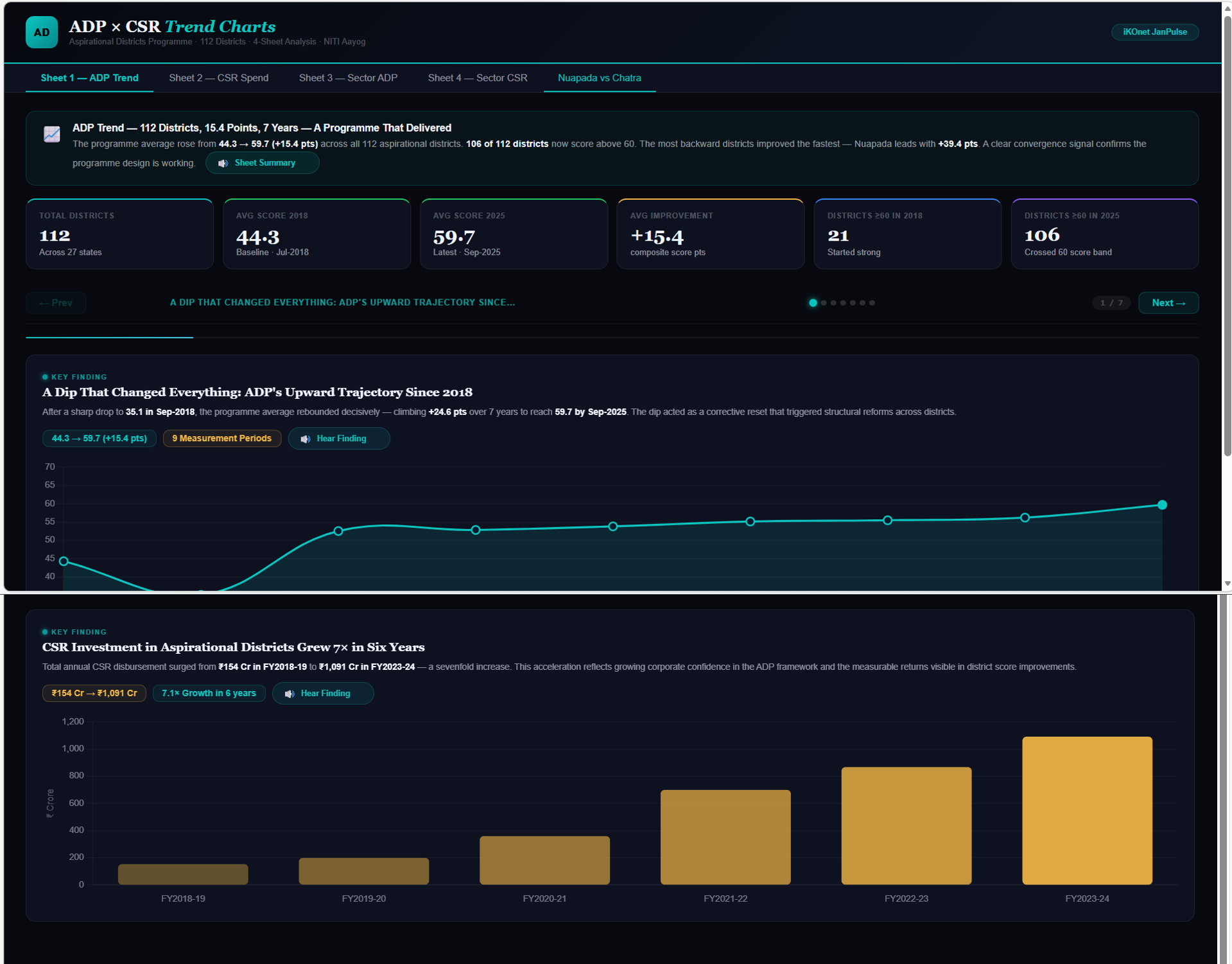Click speaker icon in ADP Hear Finding
Image resolution: width=1232 pixels, height=964 pixels.
click(306, 439)
